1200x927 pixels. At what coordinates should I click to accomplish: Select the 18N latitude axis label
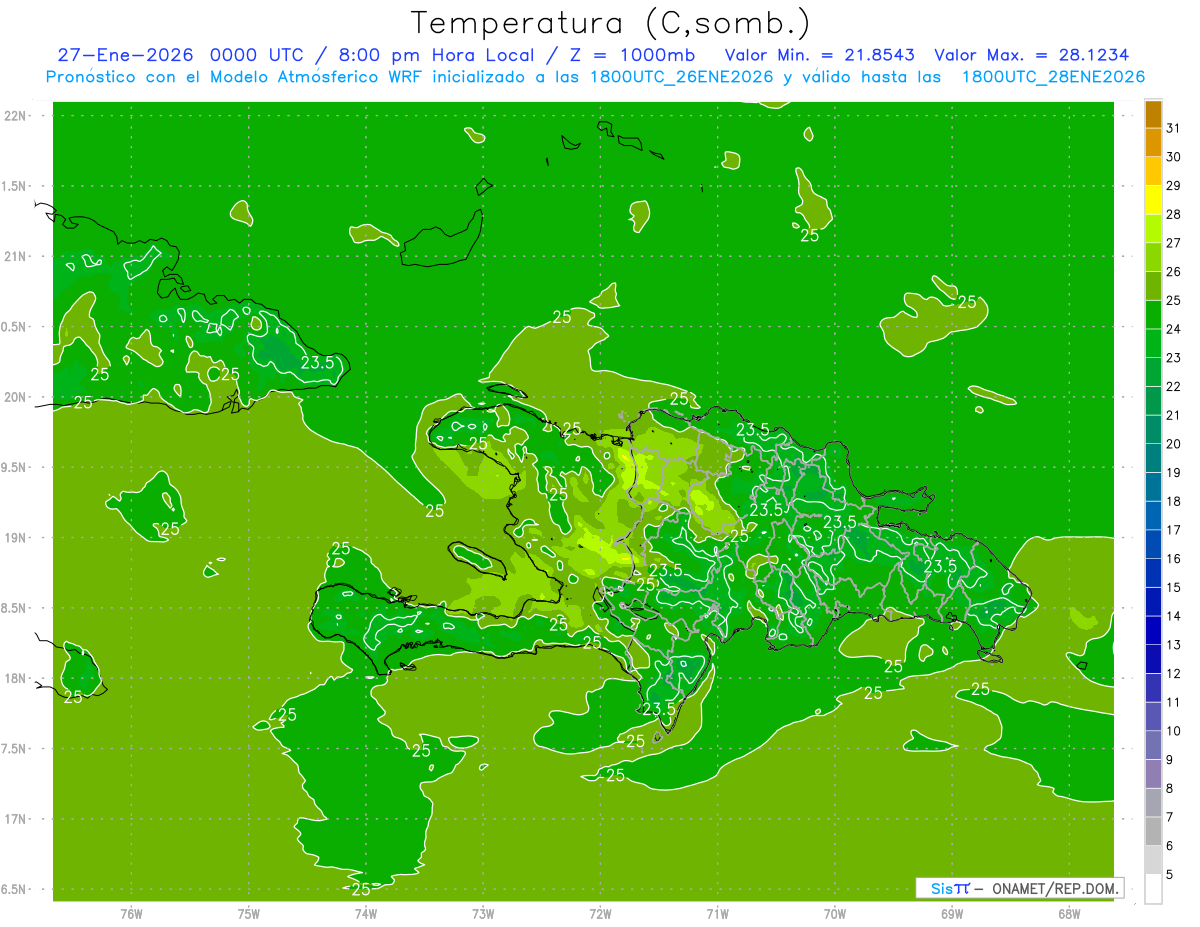point(17,679)
